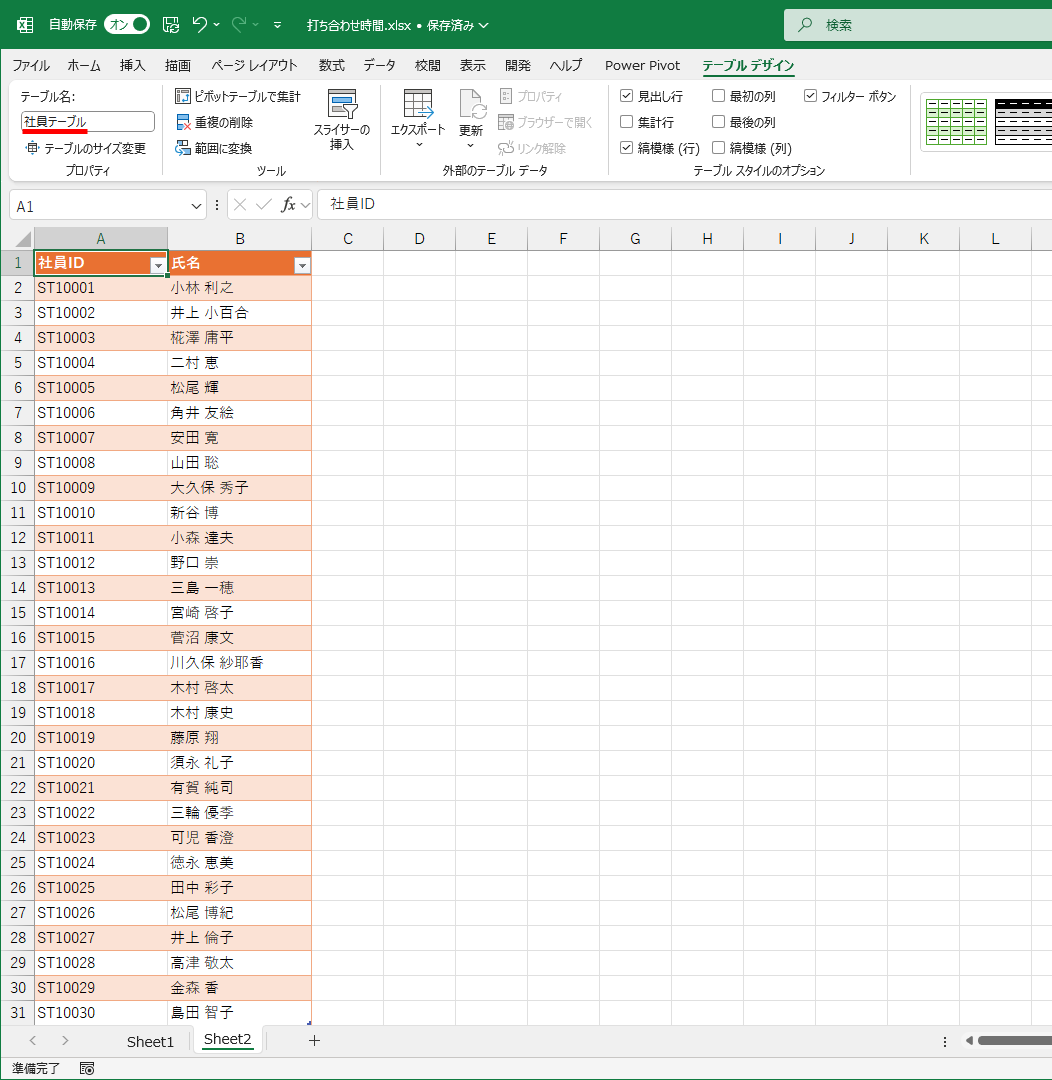Expand the ribbon options three-dot icon near formula bar
Viewport: 1052px width, 1080px height.
tap(217, 205)
